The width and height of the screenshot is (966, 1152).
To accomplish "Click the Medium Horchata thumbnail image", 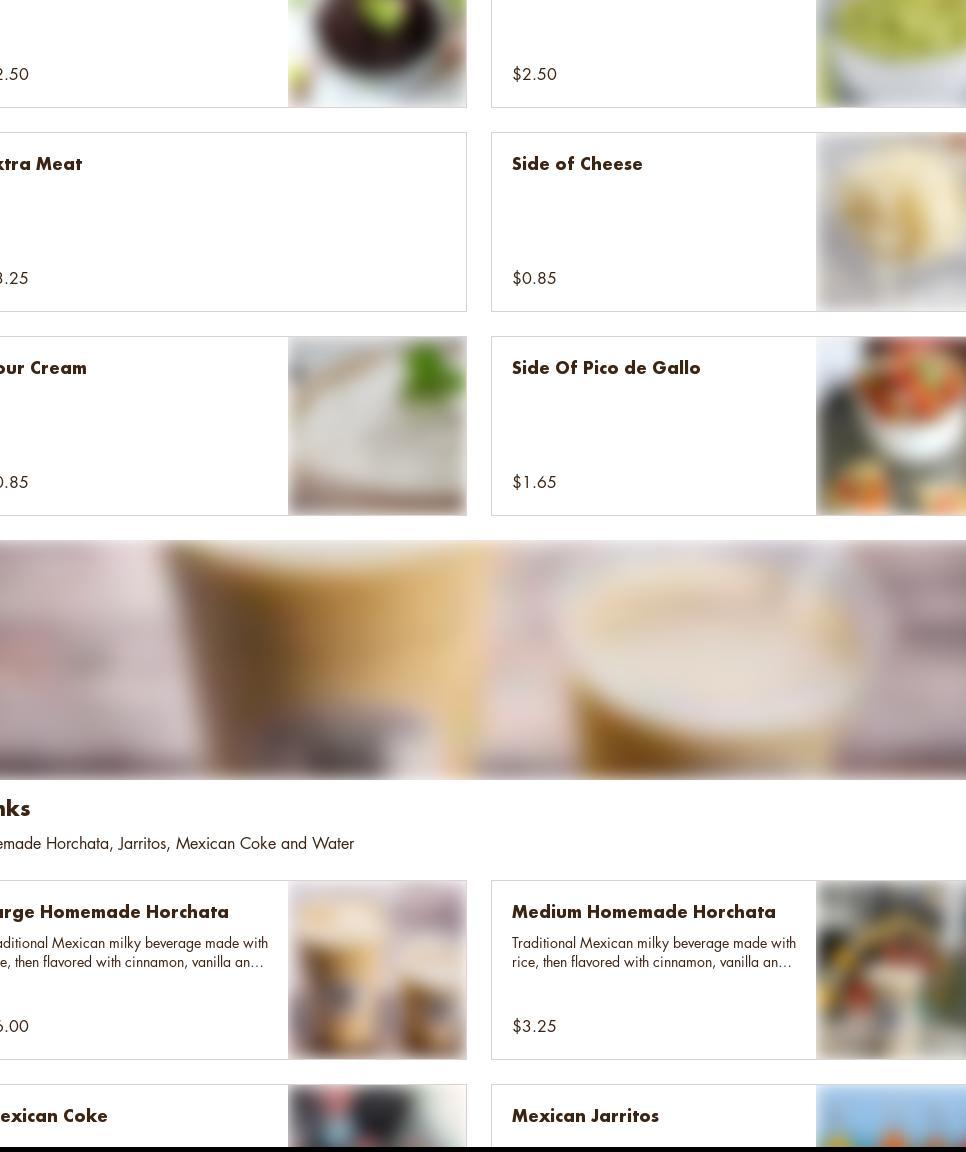I will click(x=891, y=970).
